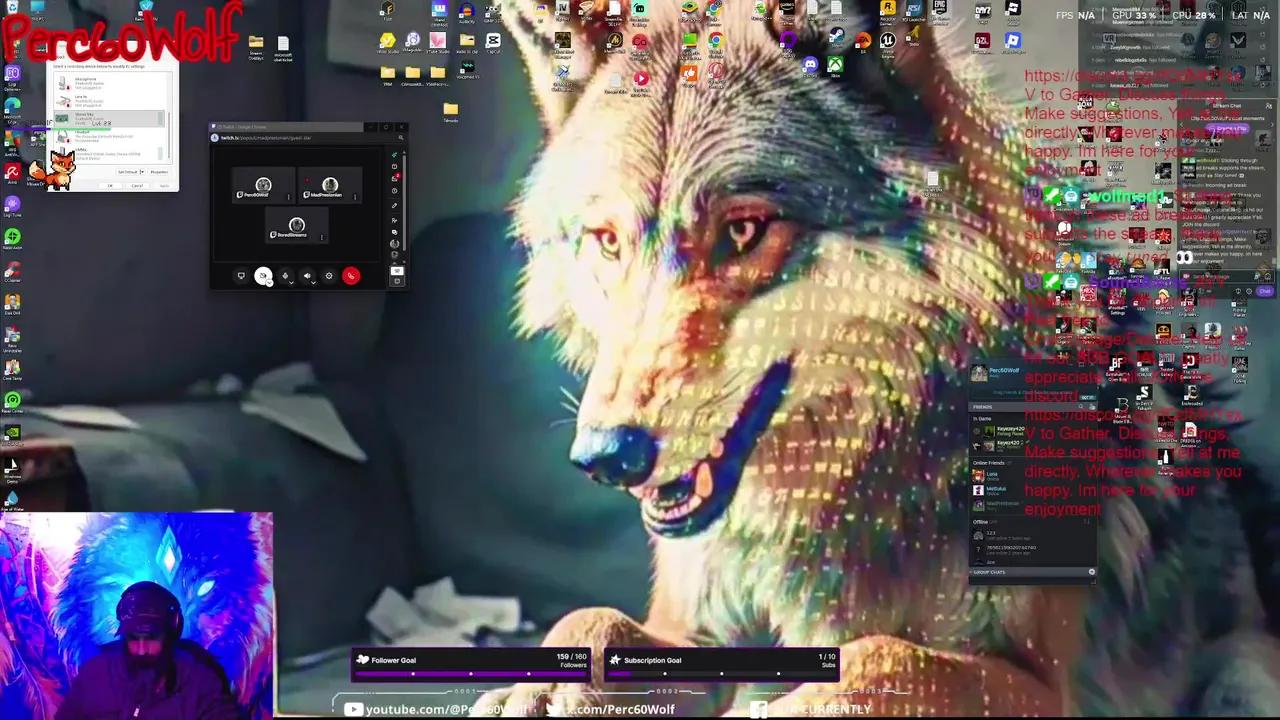The height and width of the screenshot is (720, 1280).
Task: Open three-dot menu on MadPrestonian tile
Action: click(x=356, y=197)
